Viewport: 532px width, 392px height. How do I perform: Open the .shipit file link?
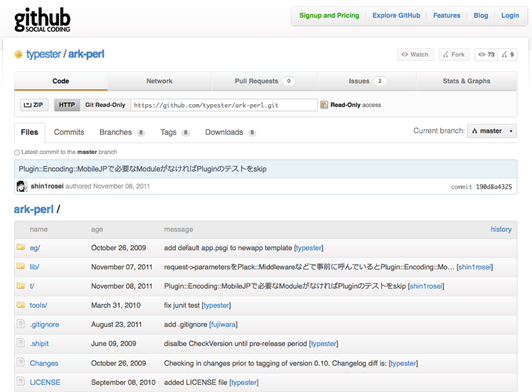(39, 344)
